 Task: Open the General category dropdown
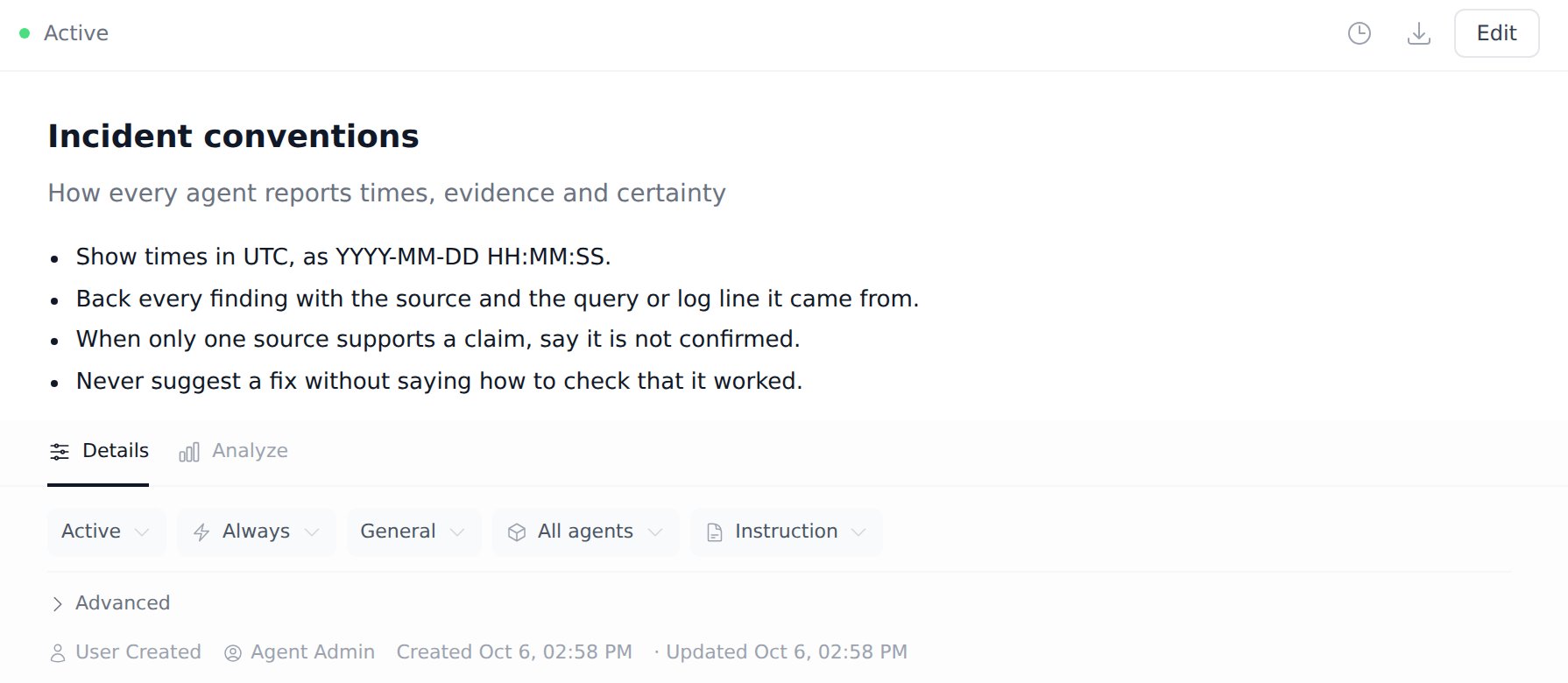tap(413, 532)
